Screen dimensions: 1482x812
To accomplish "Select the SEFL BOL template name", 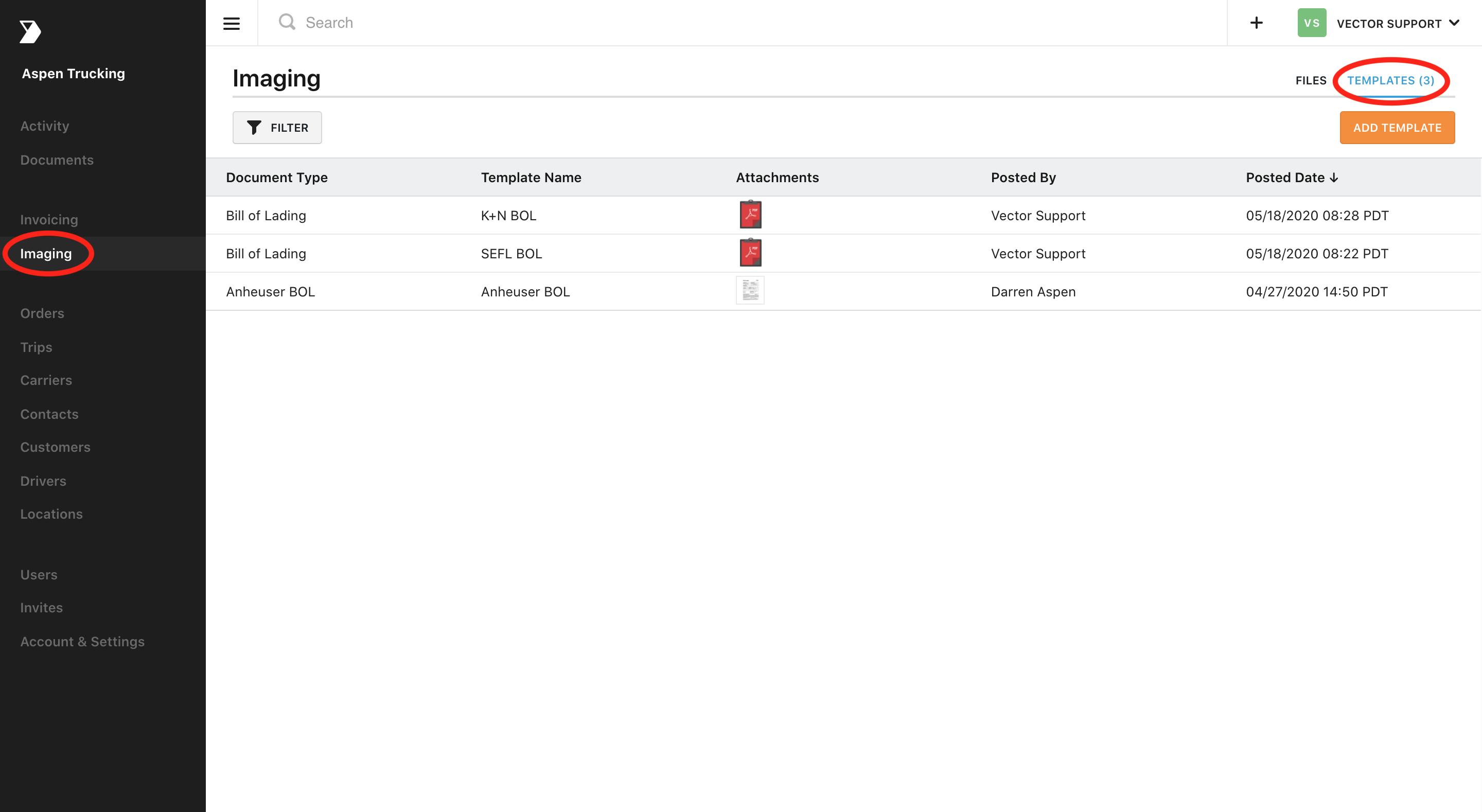I will click(x=511, y=253).
